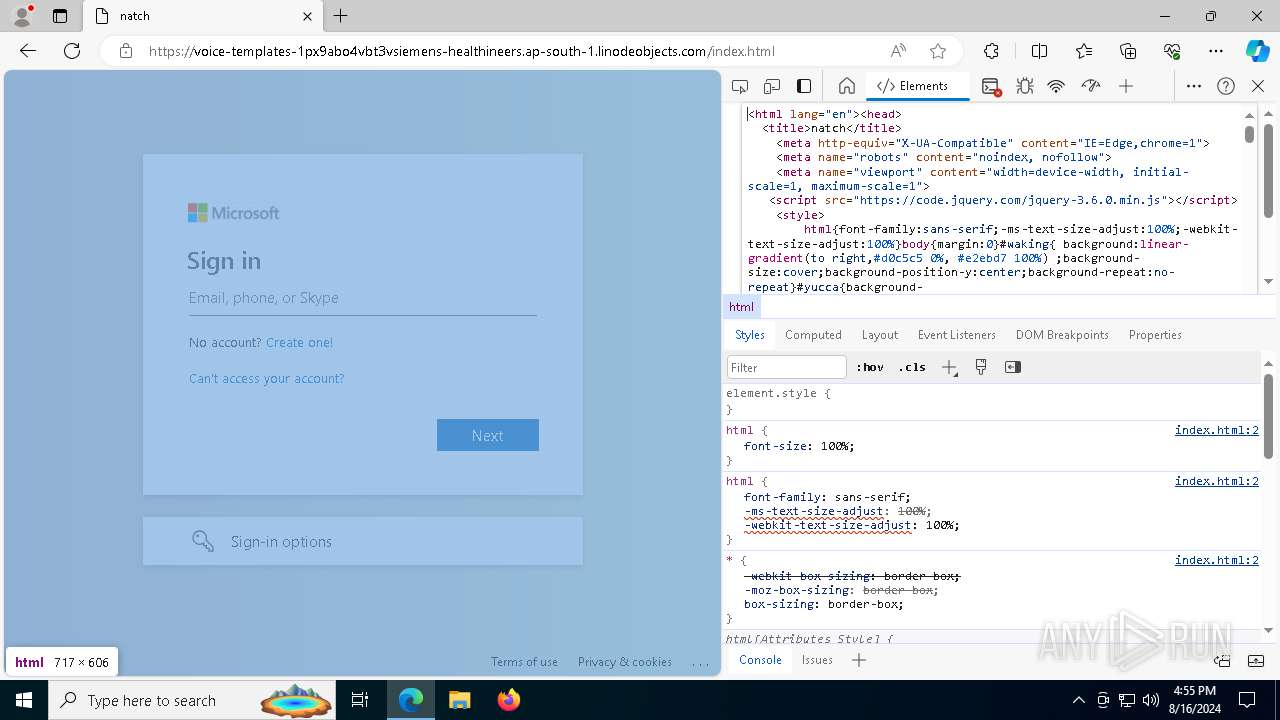Launch Firefox from the taskbar

tap(509, 700)
